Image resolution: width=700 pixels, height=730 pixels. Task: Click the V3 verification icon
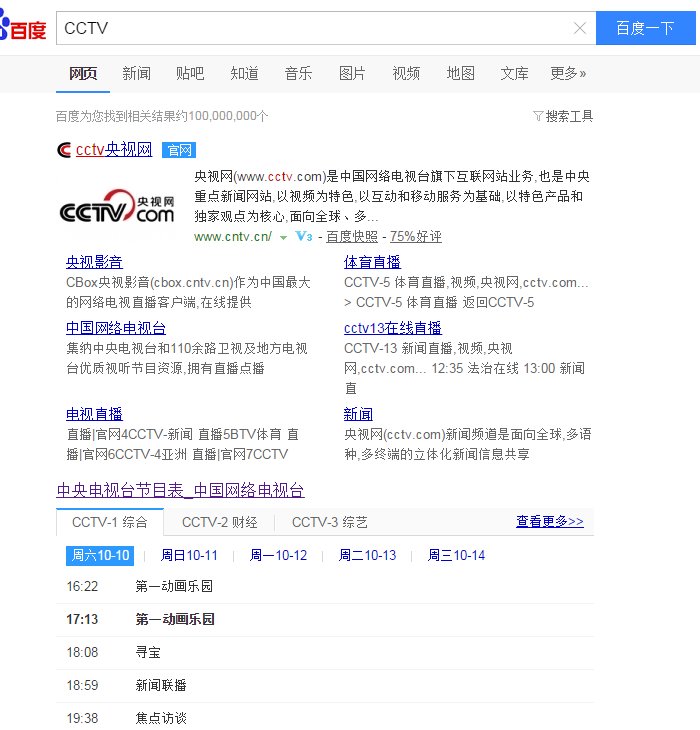click(304, 237)
